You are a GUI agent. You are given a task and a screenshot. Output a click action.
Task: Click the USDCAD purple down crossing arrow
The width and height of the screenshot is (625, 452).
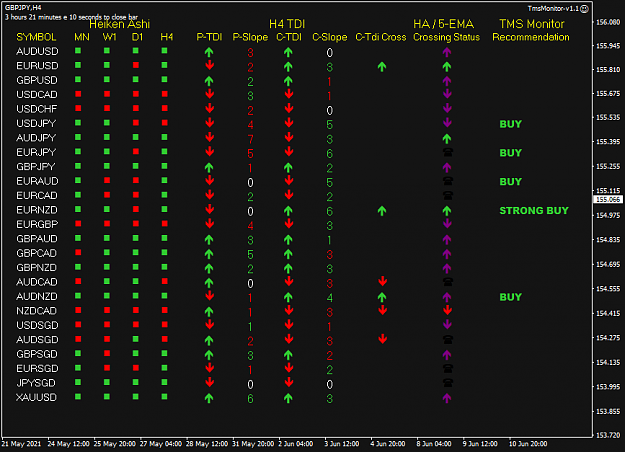click(447, 94)
